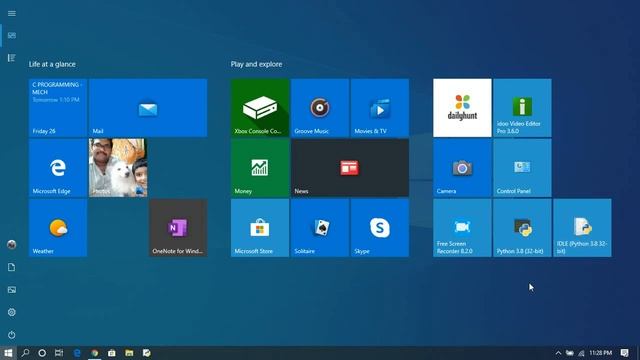This screenshot has height=360, width=640.
Task: Open File Explorer from the taskbar
Action: 129,353
